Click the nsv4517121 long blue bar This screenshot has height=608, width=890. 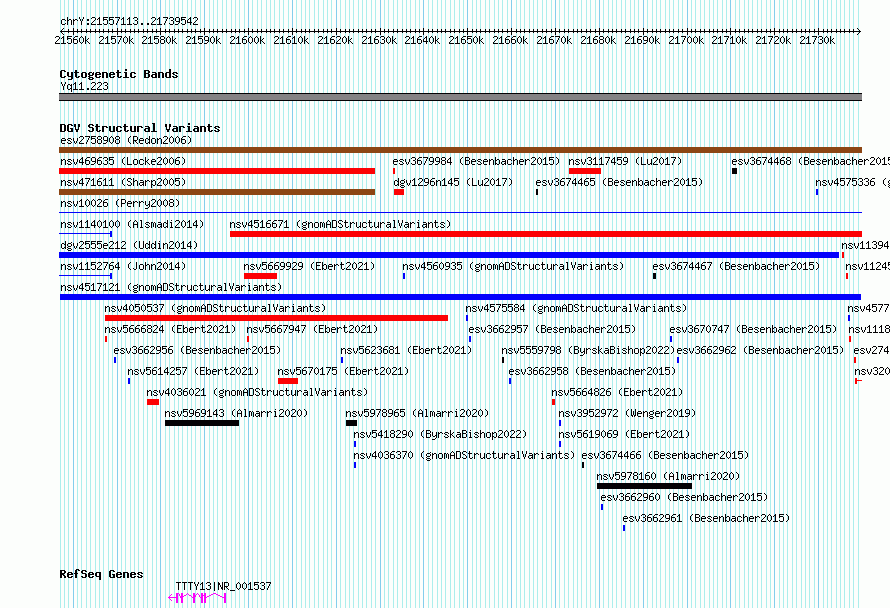[460, 297]
